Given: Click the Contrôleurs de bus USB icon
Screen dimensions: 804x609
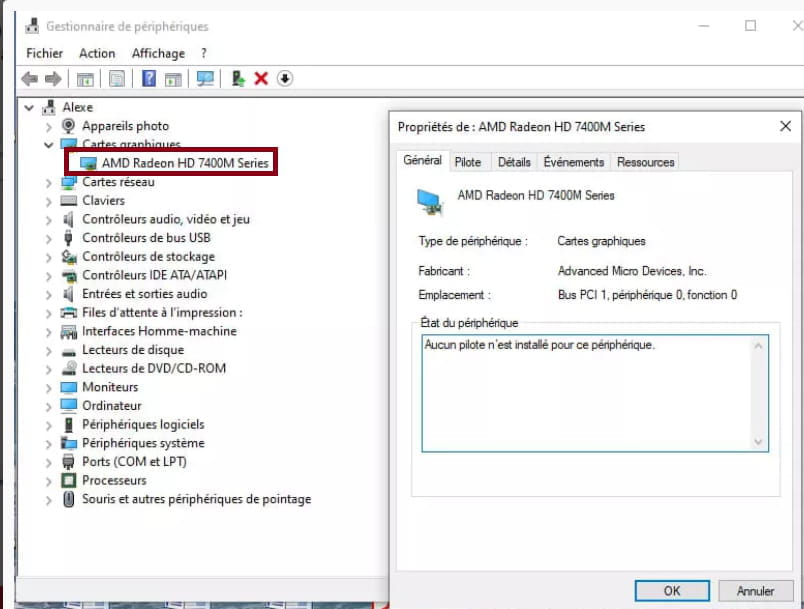Looking at the screenshot, I should (68, 238).
